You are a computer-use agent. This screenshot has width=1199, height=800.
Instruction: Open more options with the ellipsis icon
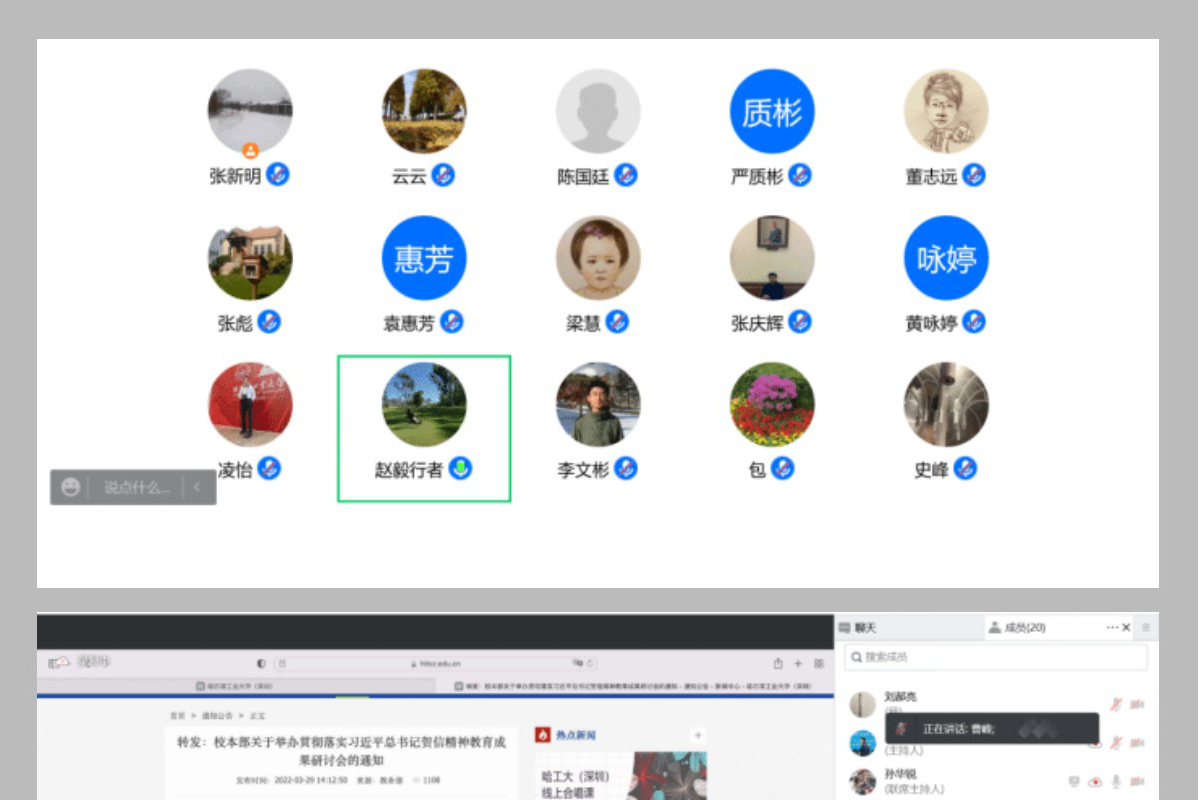coord(1111,627)
